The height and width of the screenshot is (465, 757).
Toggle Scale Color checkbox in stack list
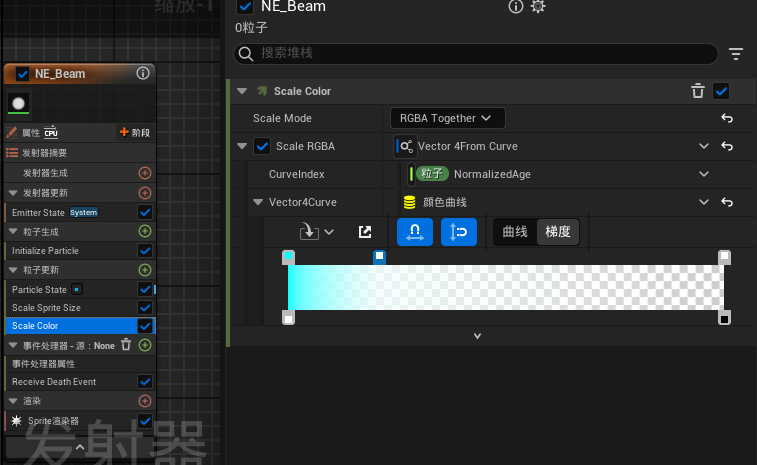[145, 326]
